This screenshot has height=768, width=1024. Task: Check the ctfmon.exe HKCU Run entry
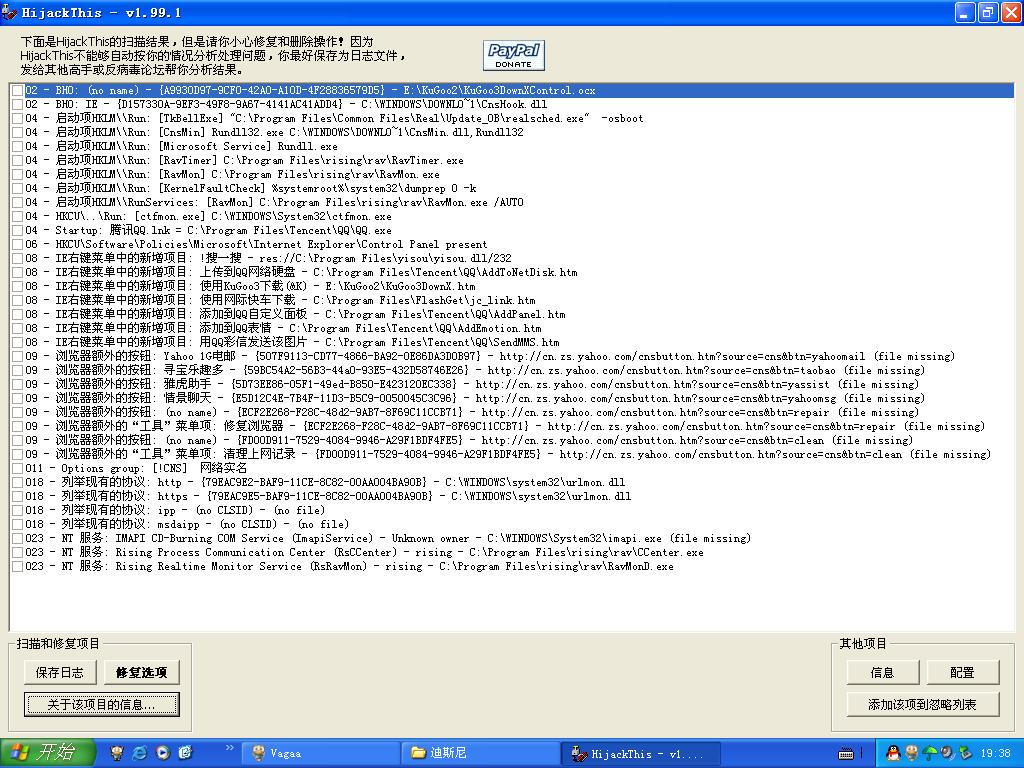18,216
